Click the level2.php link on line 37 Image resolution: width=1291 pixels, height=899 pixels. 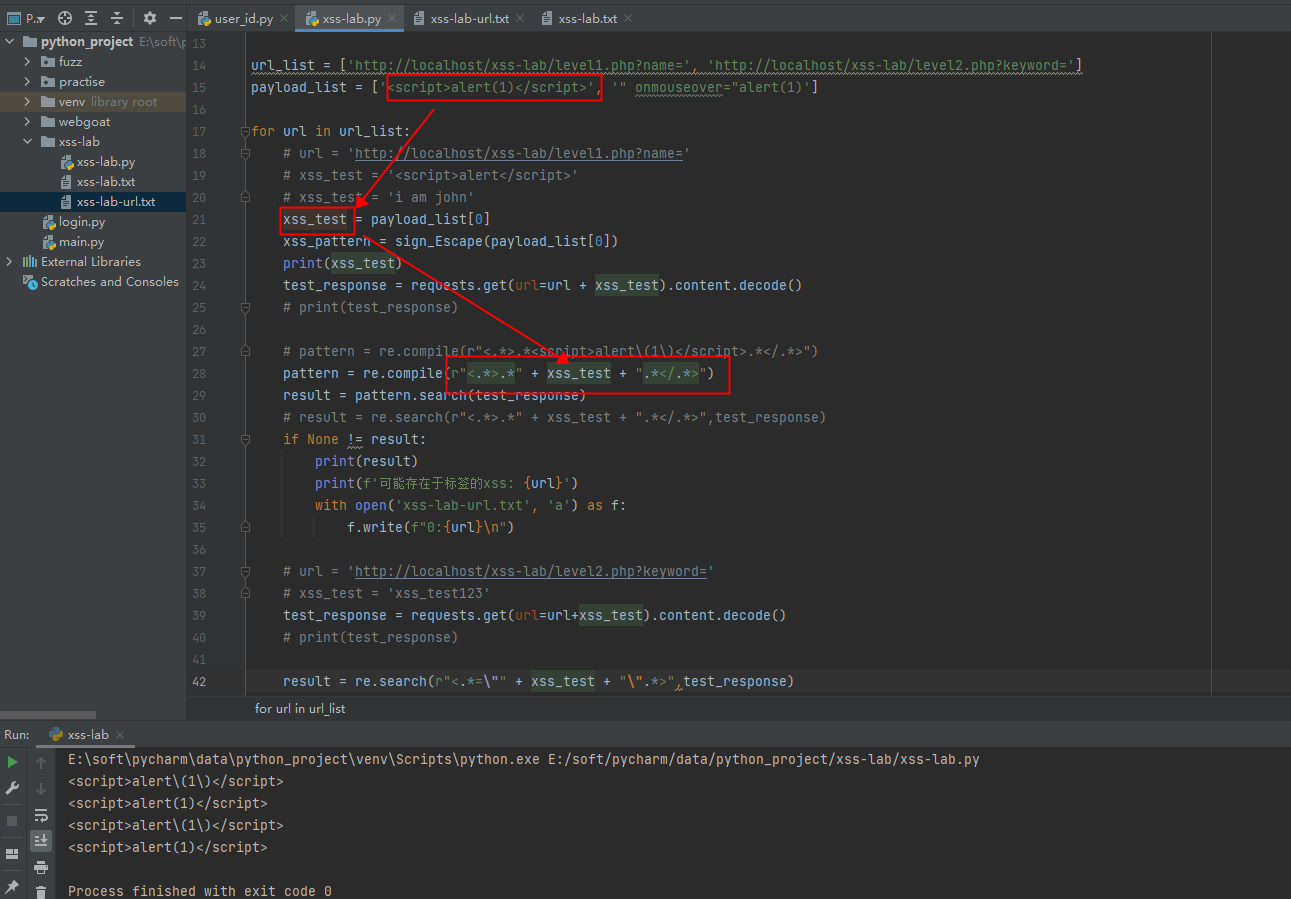tap(530, 572)
